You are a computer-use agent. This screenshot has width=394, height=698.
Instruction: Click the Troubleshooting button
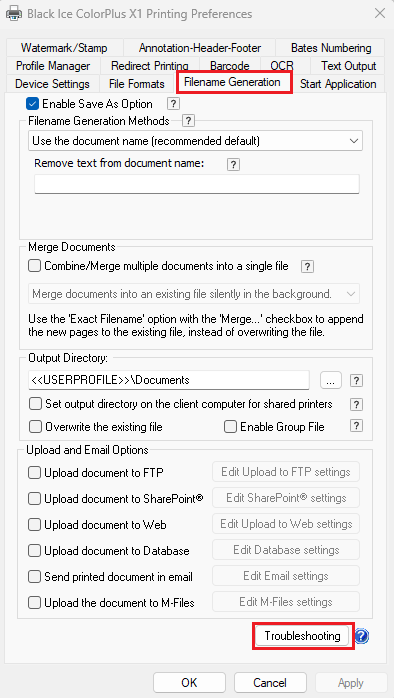[302, 636]
